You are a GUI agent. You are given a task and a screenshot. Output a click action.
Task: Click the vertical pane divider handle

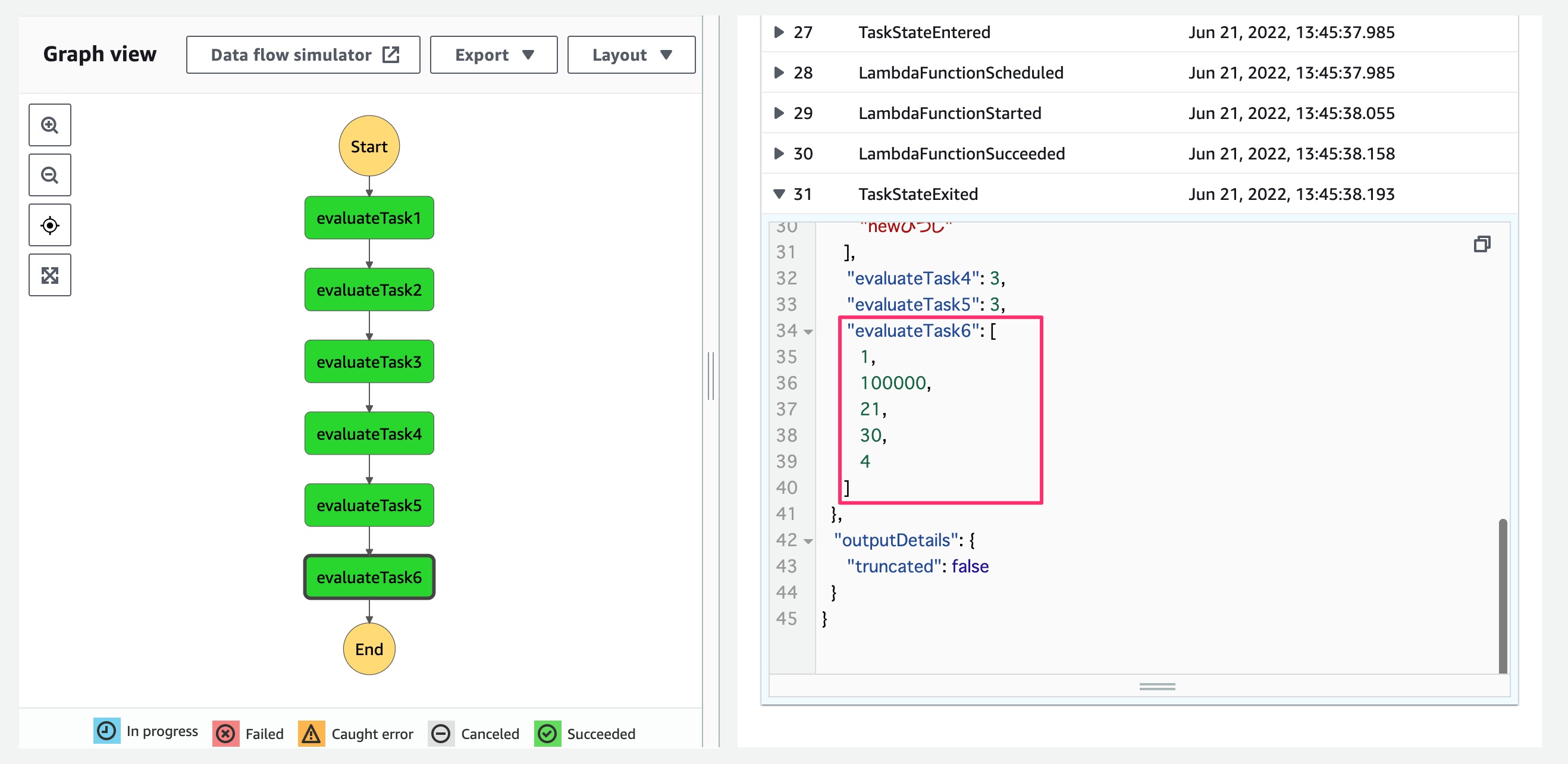[710, 375]
